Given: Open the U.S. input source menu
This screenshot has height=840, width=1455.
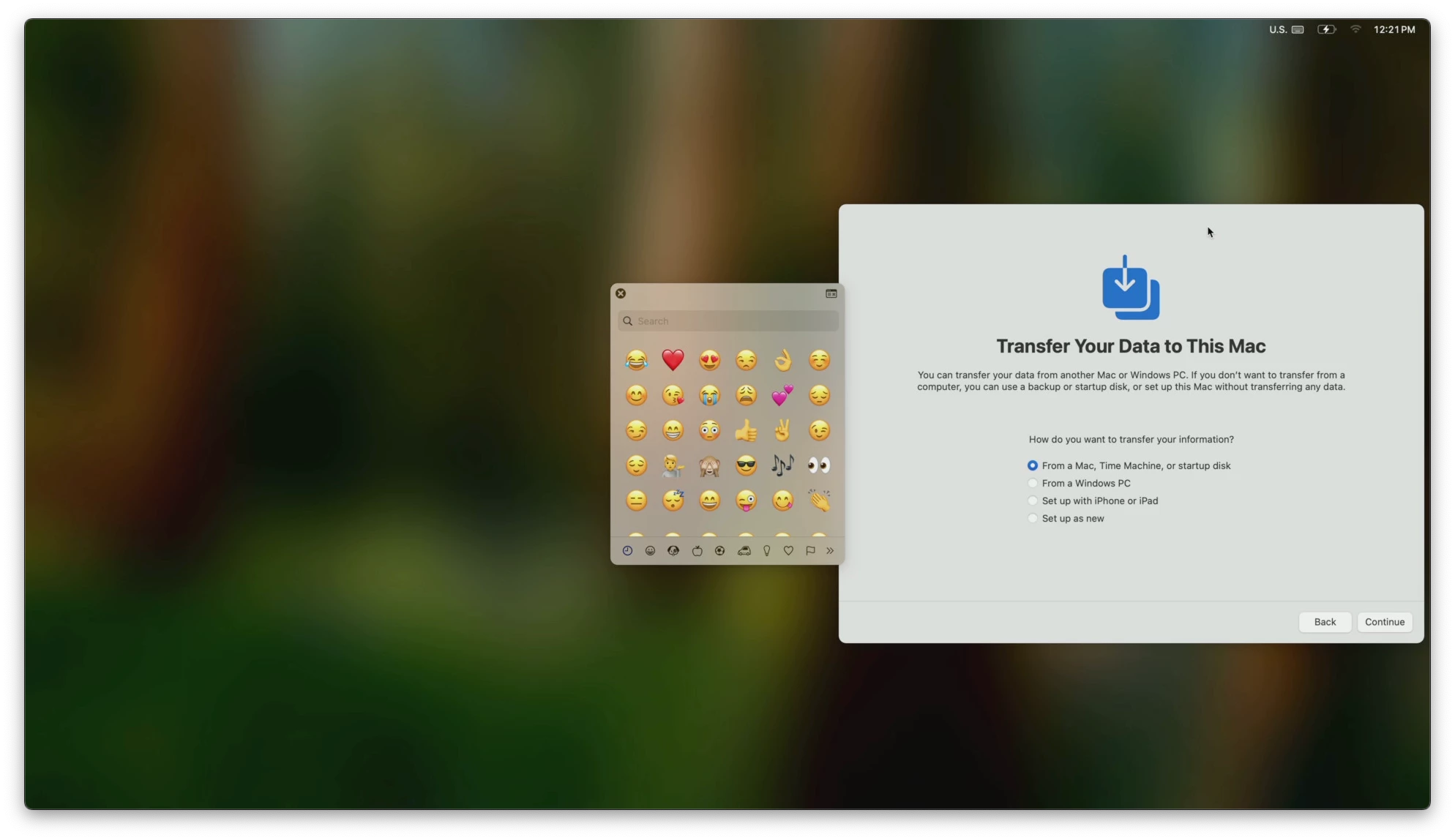Looking at the screenshot, I should pyautogui.click(x=1286, y=30).
